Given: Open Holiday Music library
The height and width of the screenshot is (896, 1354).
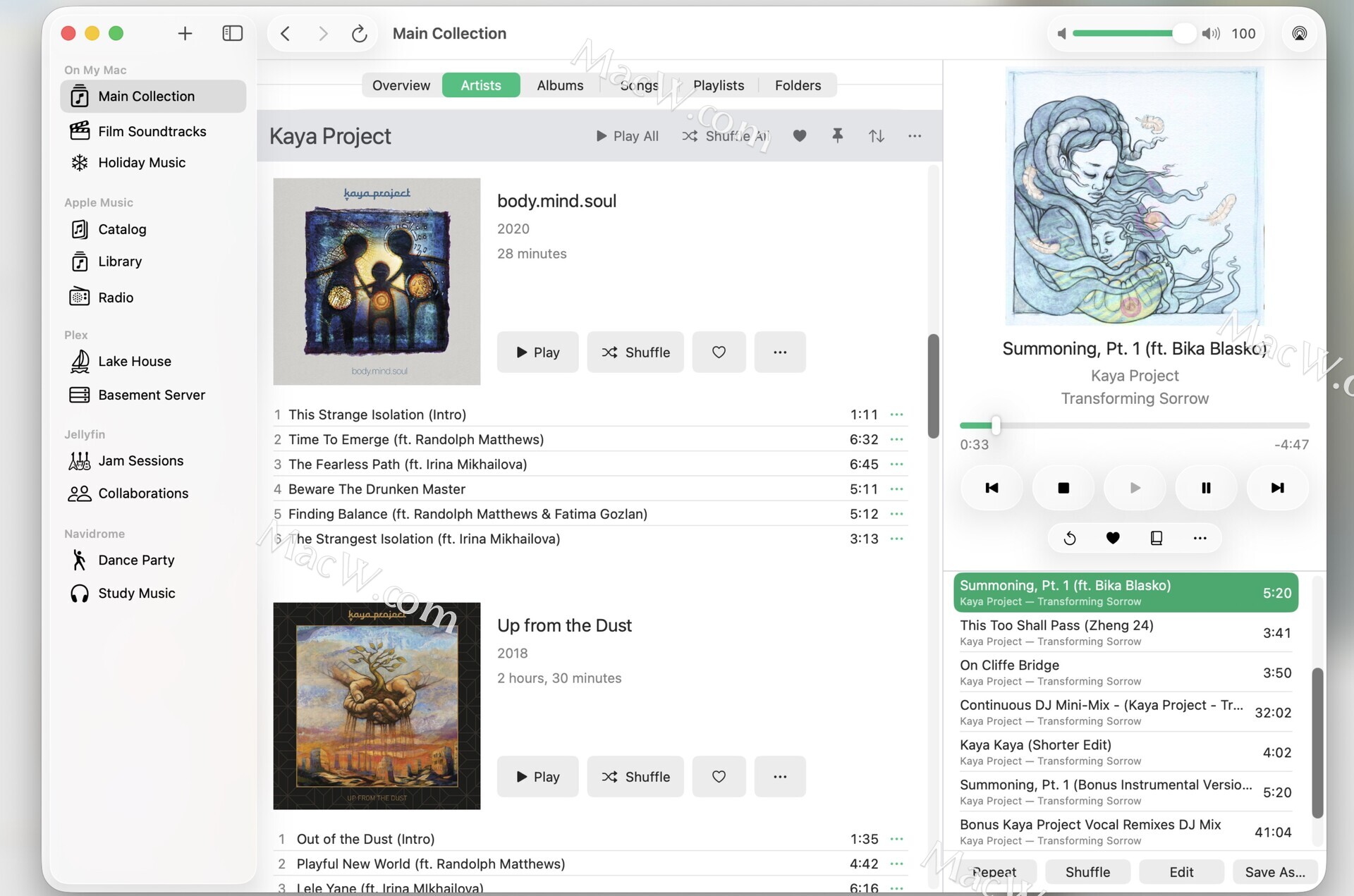Looking at the screenshot, I should 153,163.
